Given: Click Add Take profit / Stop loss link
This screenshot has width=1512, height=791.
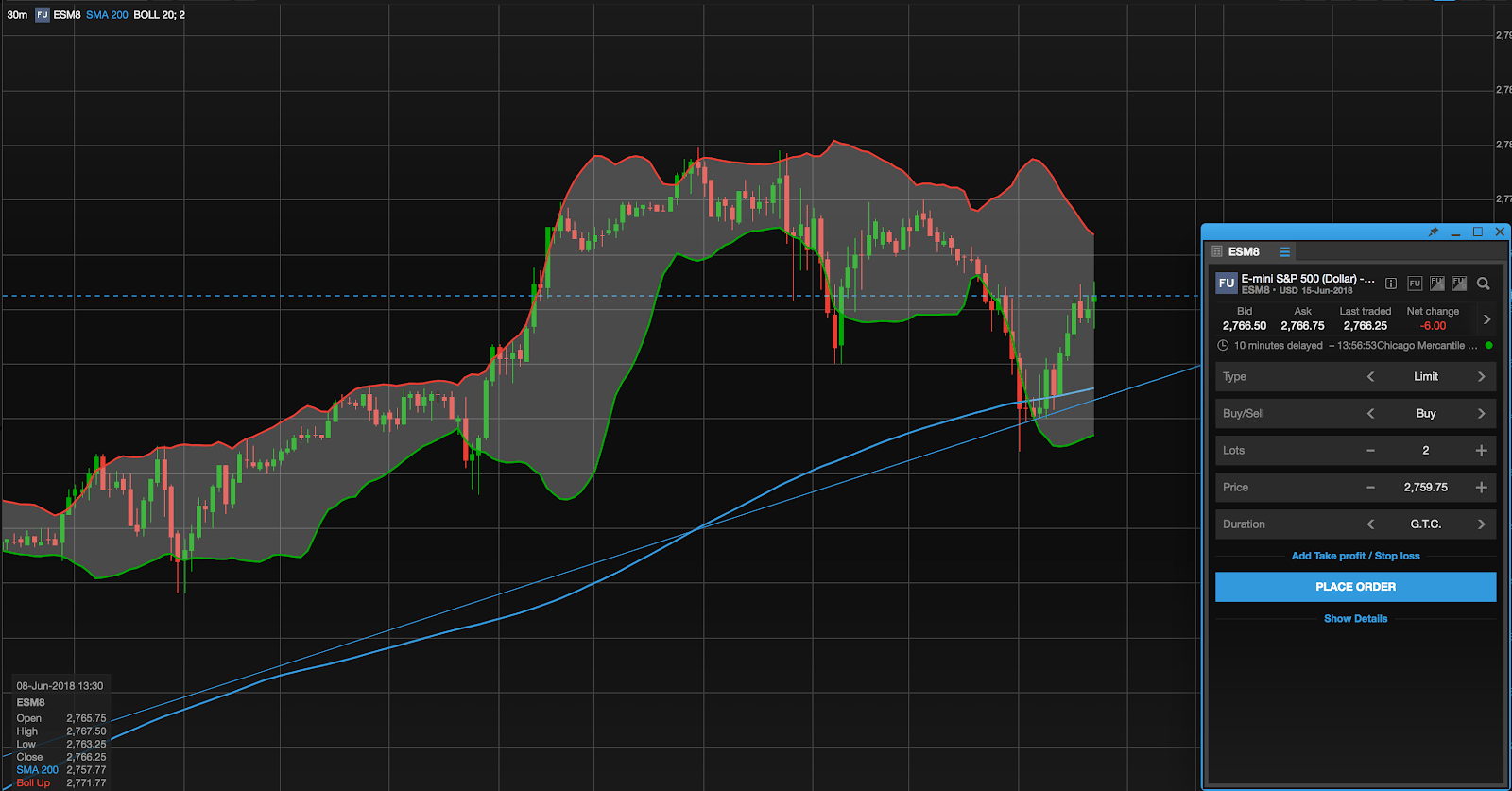Looking at the screenshot, I should (x=1355, y=556).
